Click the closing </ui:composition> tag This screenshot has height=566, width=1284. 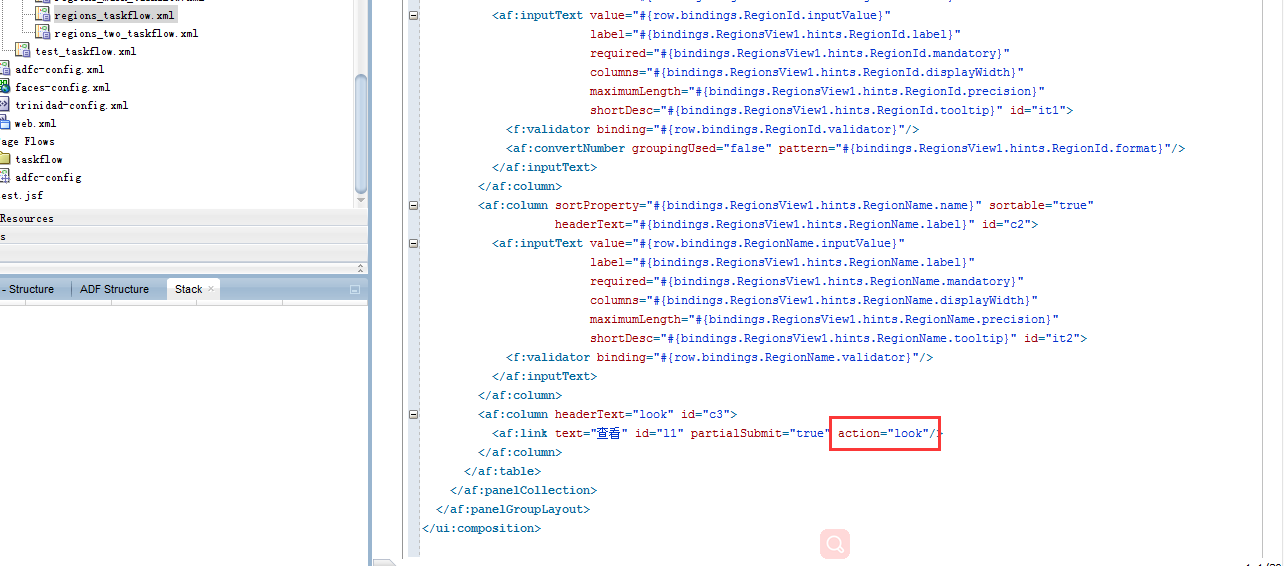pyautogui.click(x=481, y=528)
